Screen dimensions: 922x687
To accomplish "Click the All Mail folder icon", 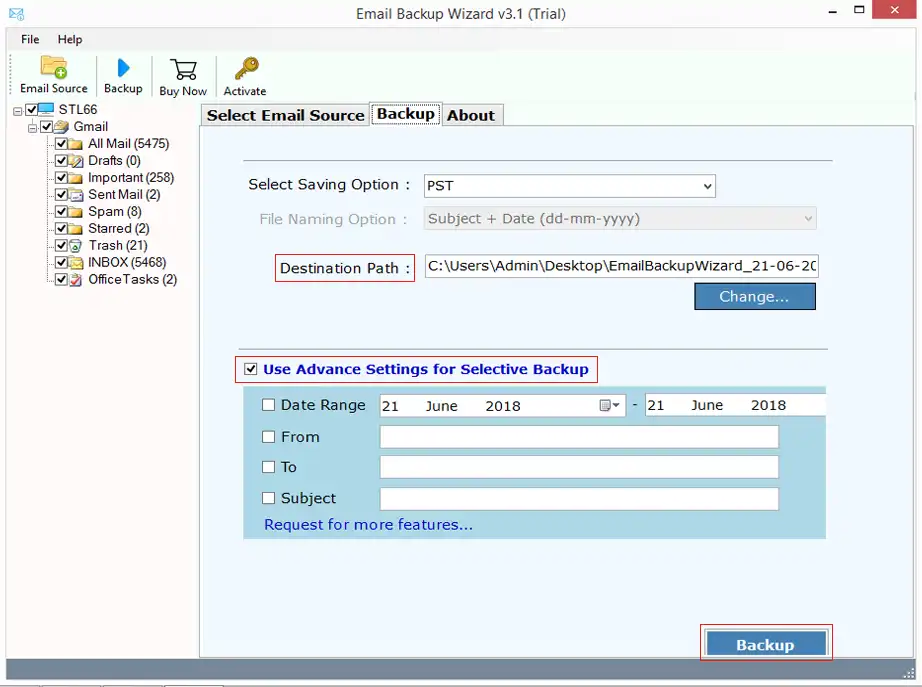I will click(75, 144).
